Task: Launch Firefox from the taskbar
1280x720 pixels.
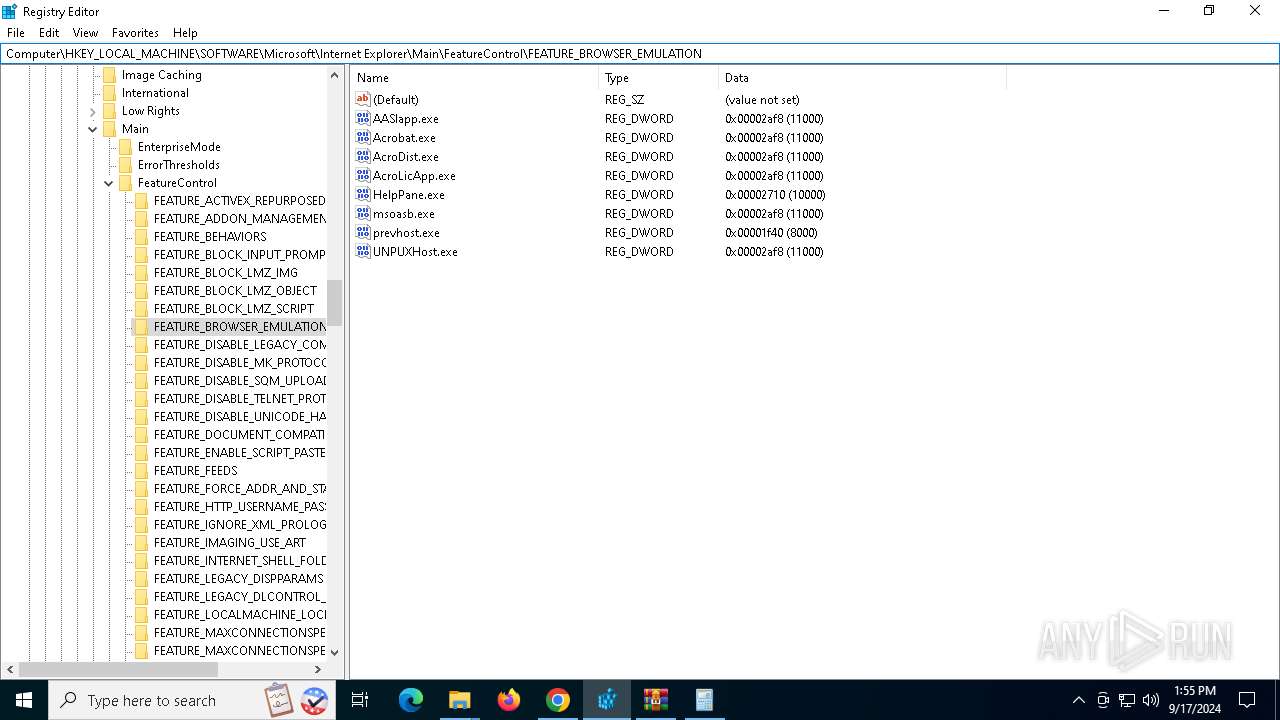Action: tap(509, 700)
